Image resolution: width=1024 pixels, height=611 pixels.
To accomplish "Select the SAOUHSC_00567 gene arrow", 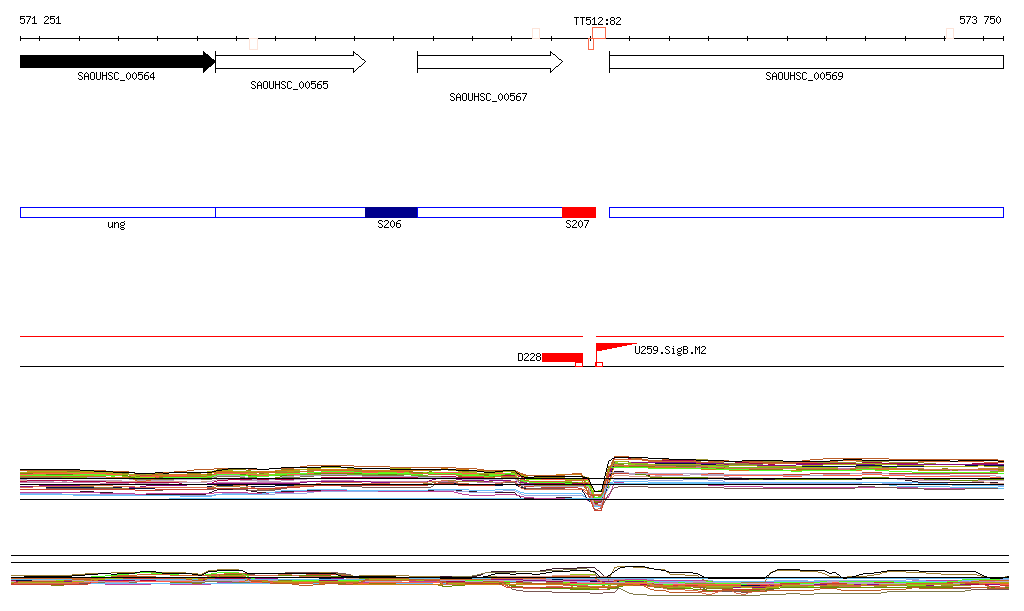I will point(490,62).
